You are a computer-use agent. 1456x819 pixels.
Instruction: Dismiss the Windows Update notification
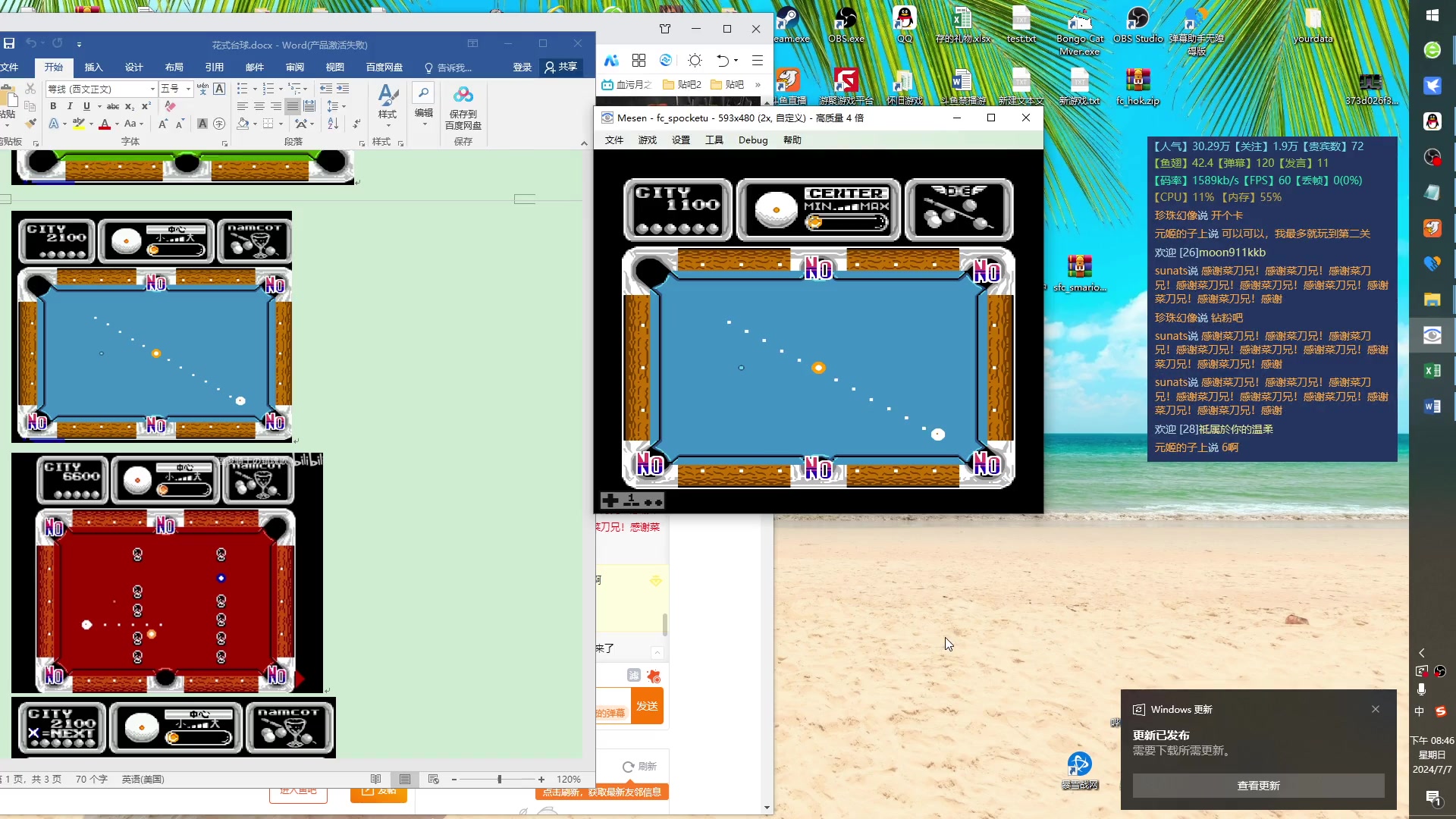(1376, 709)
